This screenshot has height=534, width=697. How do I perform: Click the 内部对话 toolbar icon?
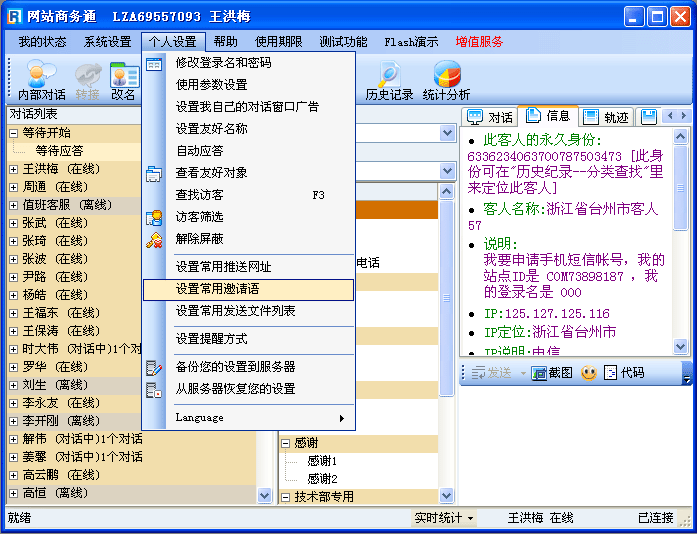pyautogui.click(x=41, y=80)
